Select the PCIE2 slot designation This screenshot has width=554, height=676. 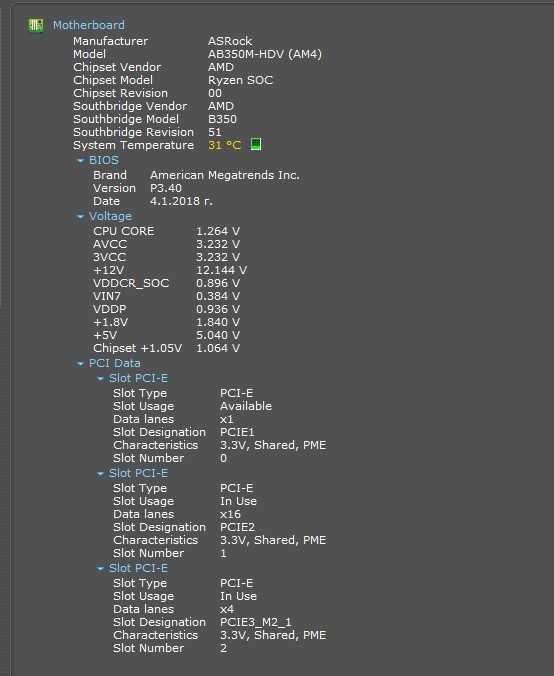pos(237,527)
